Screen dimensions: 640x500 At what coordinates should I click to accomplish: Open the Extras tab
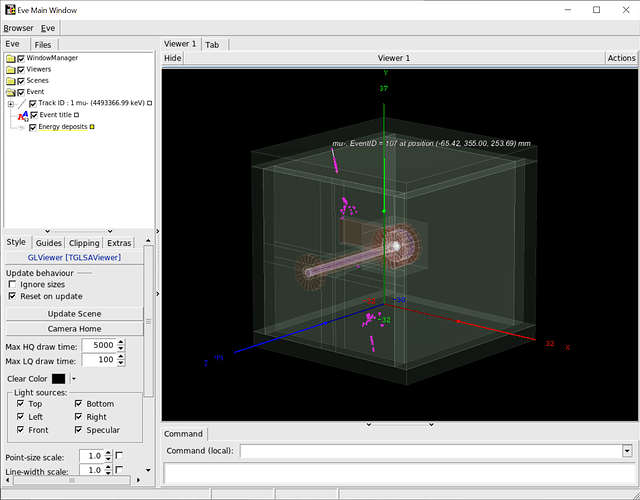119,243
